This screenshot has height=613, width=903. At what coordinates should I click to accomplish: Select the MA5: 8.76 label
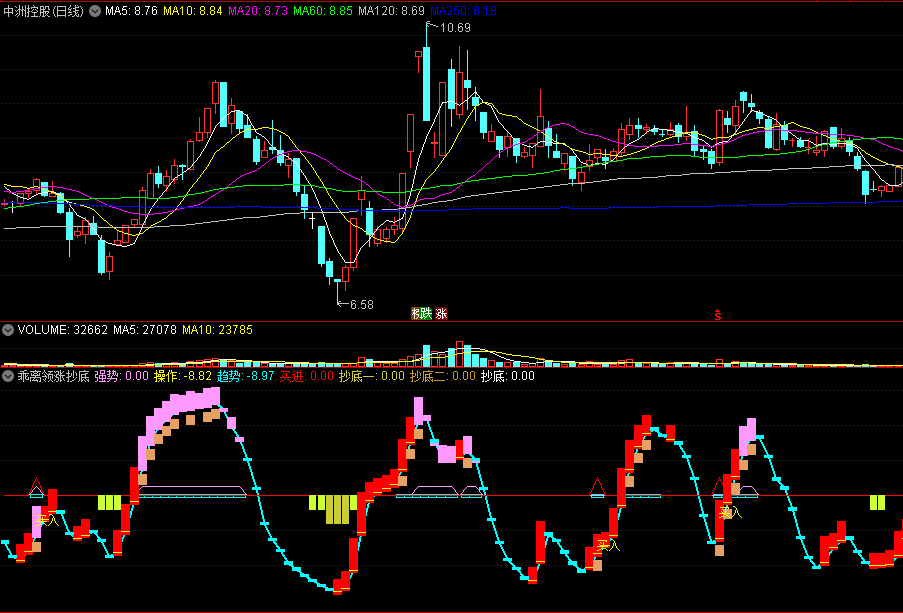click(x=131, y=11)
